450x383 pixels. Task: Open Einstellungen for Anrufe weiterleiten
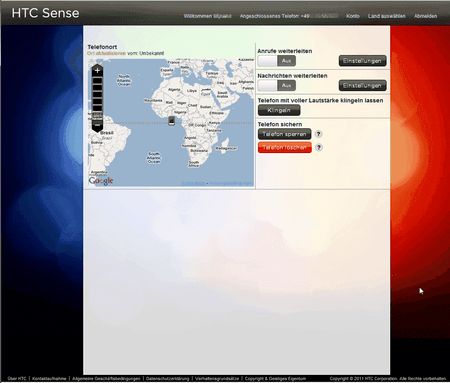click(x=363, y=61)
